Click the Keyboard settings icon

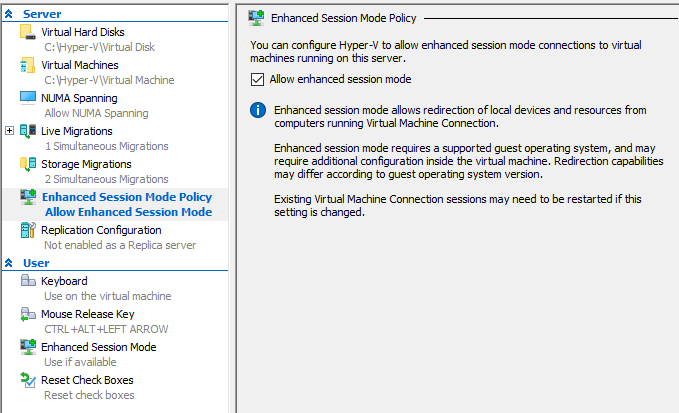coord(28,281)
